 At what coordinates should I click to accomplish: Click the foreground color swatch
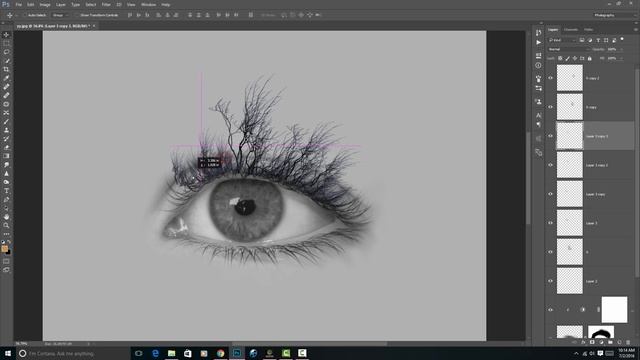4,249
